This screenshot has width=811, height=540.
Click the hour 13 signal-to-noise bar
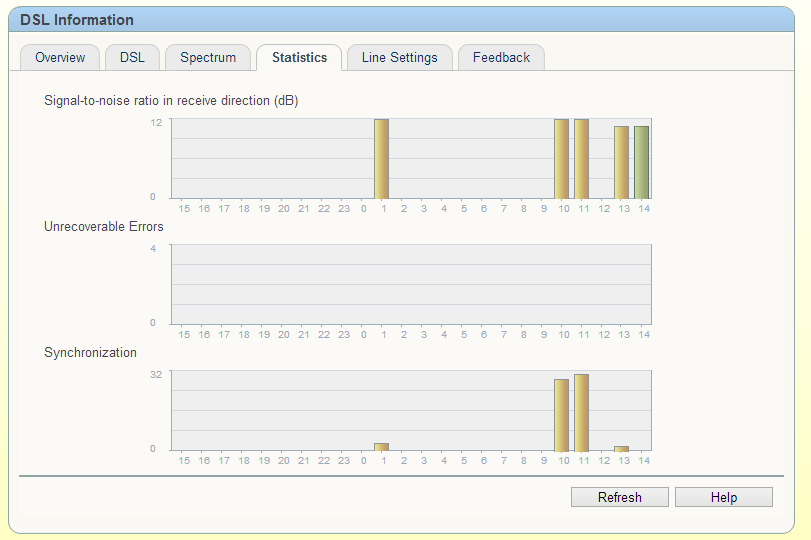(622, 162)
